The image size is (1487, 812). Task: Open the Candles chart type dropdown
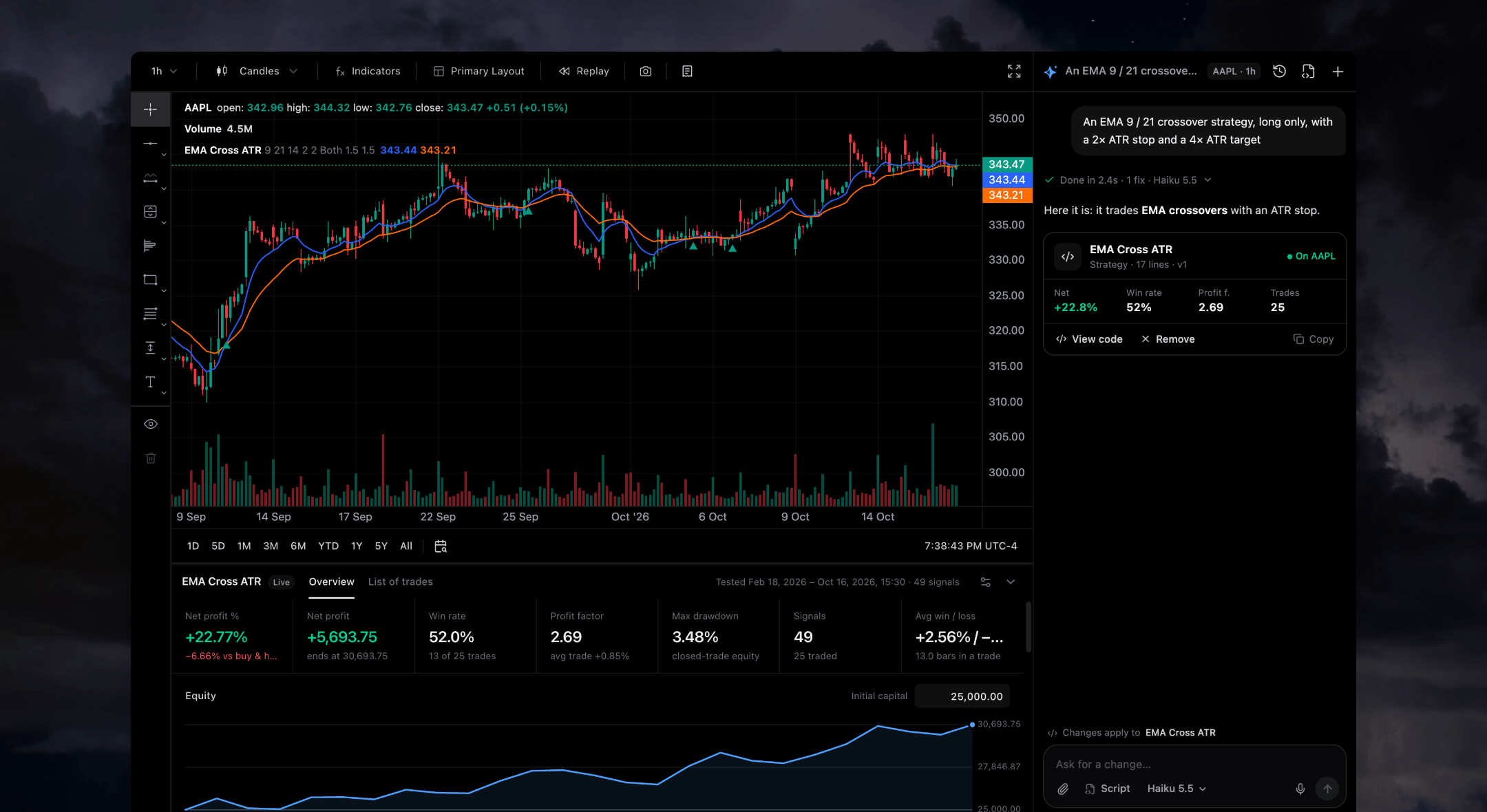256,72
